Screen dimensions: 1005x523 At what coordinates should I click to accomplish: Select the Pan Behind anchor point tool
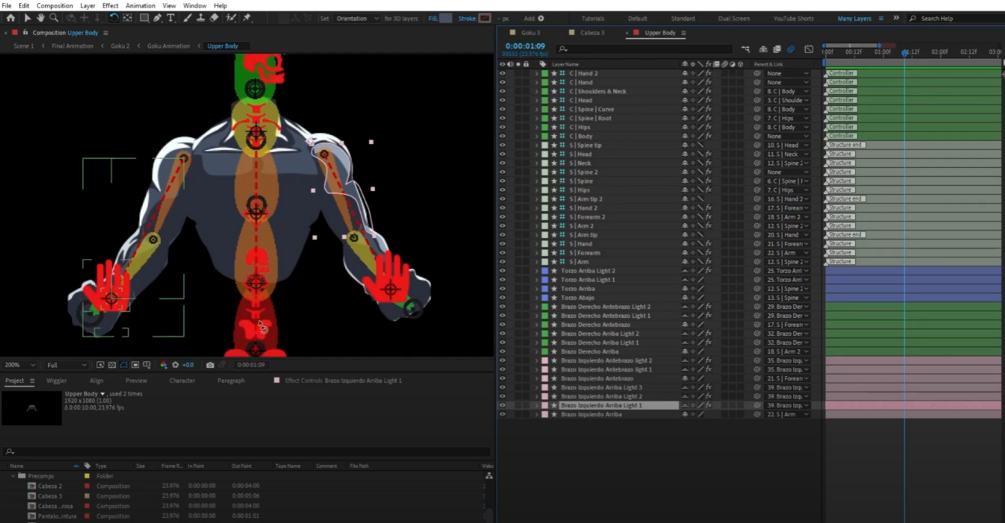coord(128,19)
